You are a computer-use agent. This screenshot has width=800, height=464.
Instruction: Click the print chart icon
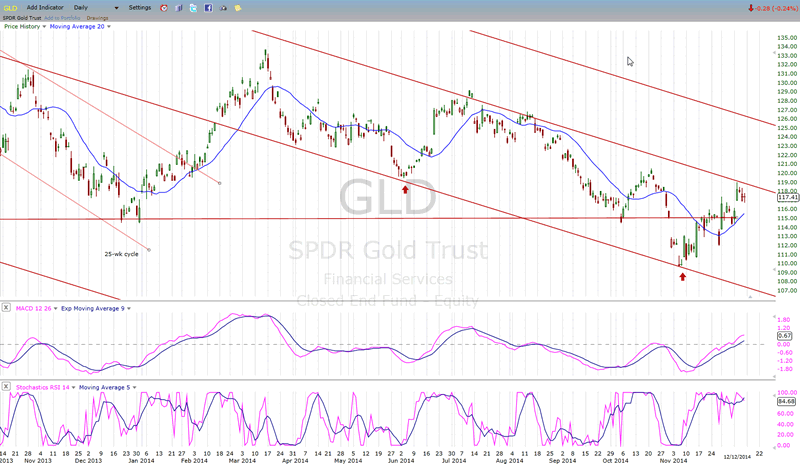pos(222,7)
